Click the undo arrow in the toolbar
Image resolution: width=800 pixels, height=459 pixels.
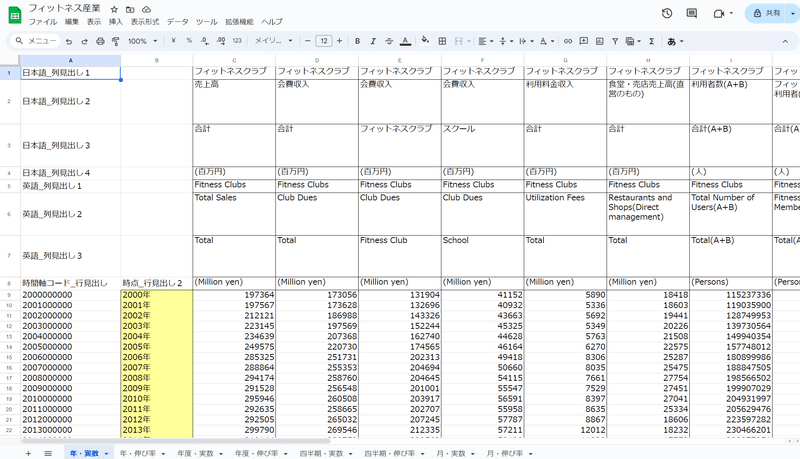[x=69, y=41]
